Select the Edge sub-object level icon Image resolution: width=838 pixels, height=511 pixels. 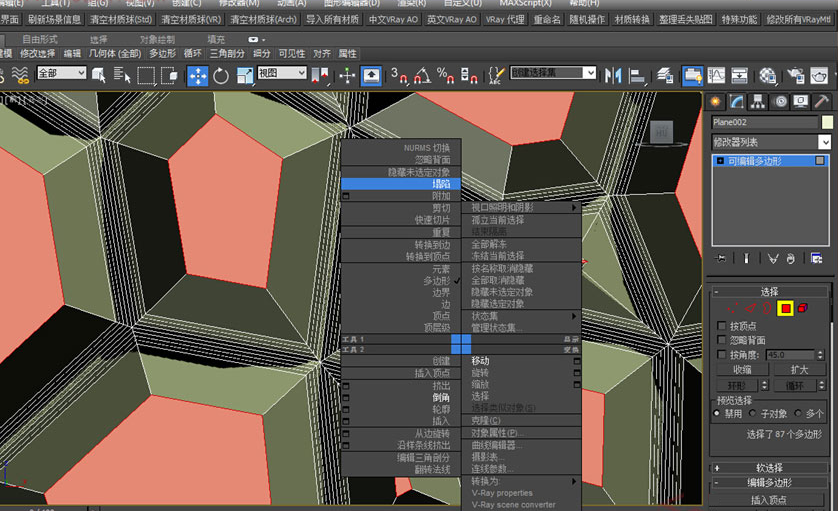coord(751,308)
